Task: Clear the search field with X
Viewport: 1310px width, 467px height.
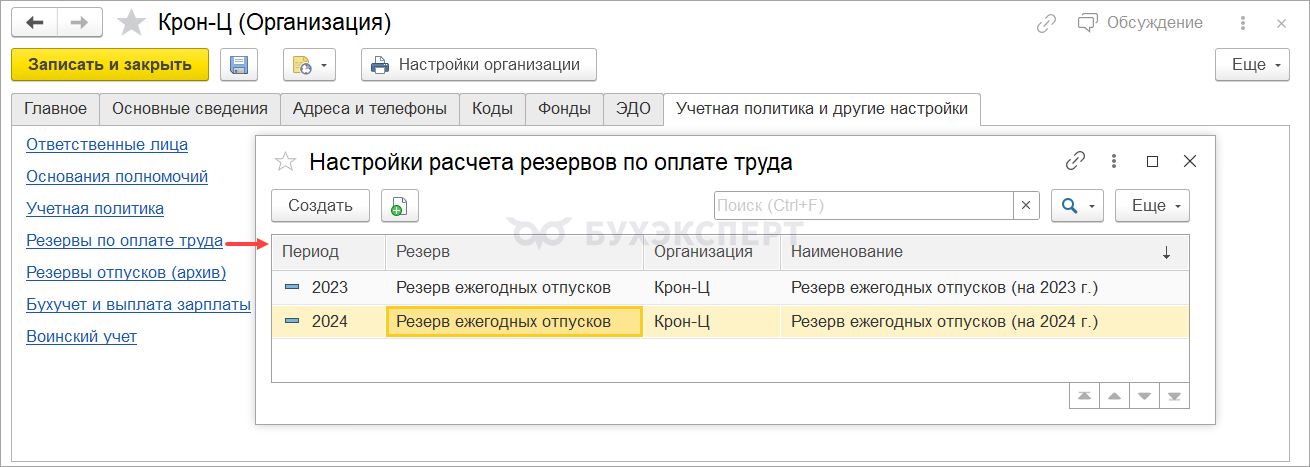Action: 1026,206
